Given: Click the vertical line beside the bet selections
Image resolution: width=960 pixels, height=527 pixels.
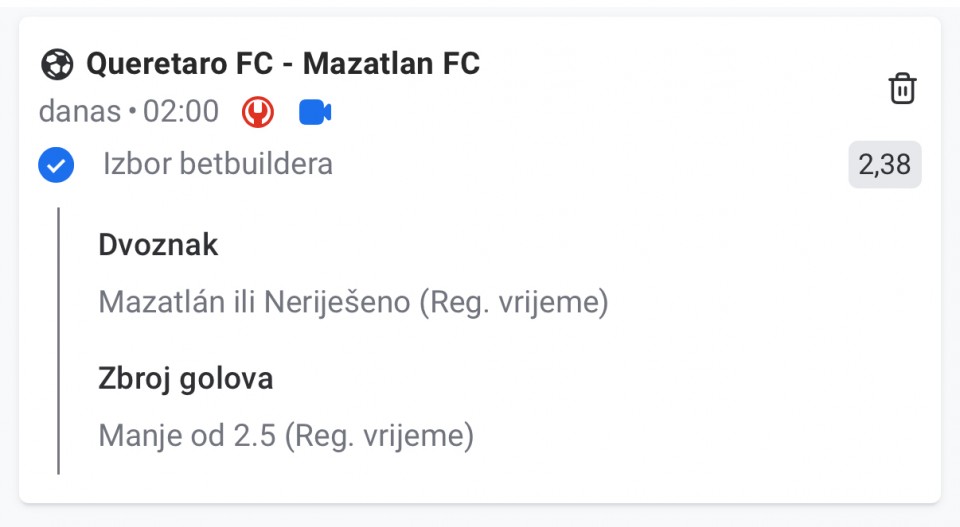Looking at the screenshot, I should click(59, 340).
